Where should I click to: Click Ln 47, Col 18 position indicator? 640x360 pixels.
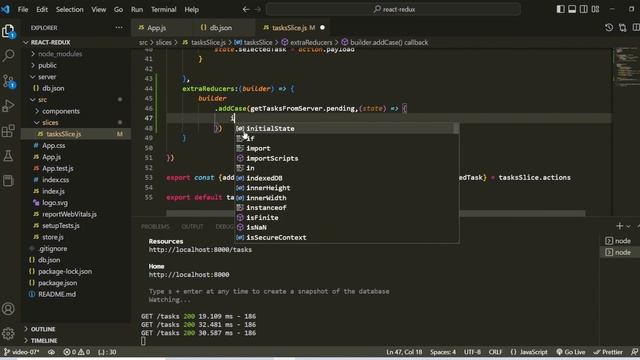[x=404, y=352]
